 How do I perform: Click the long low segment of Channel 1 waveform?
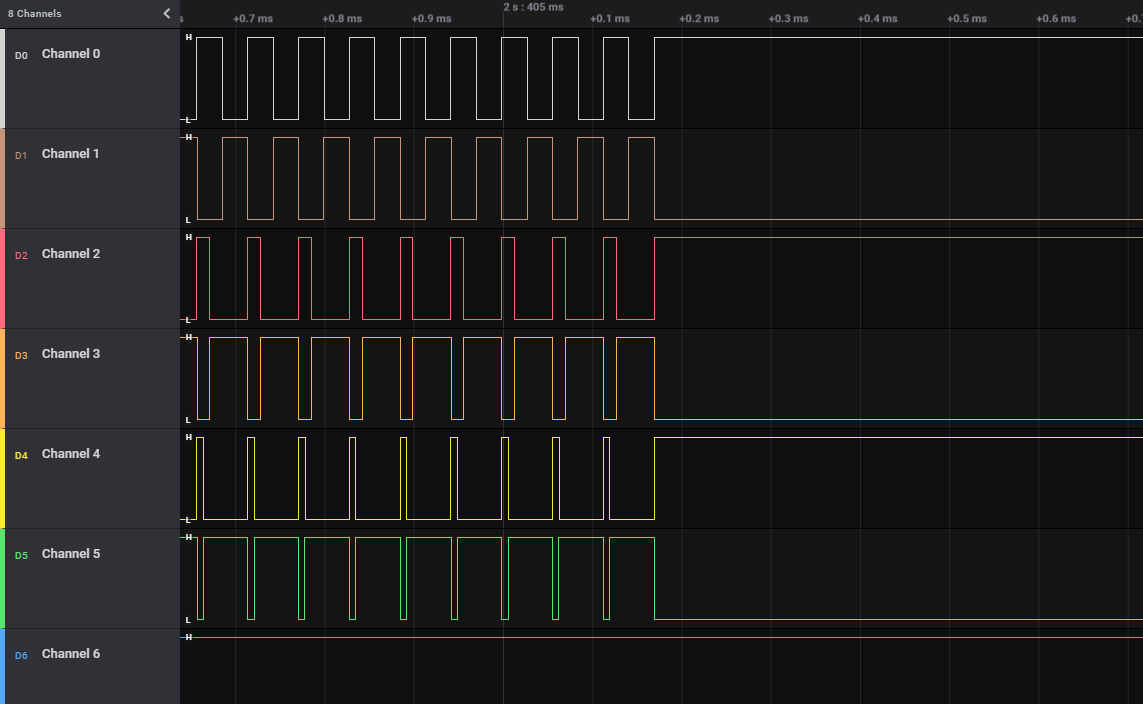pos(899,219)
